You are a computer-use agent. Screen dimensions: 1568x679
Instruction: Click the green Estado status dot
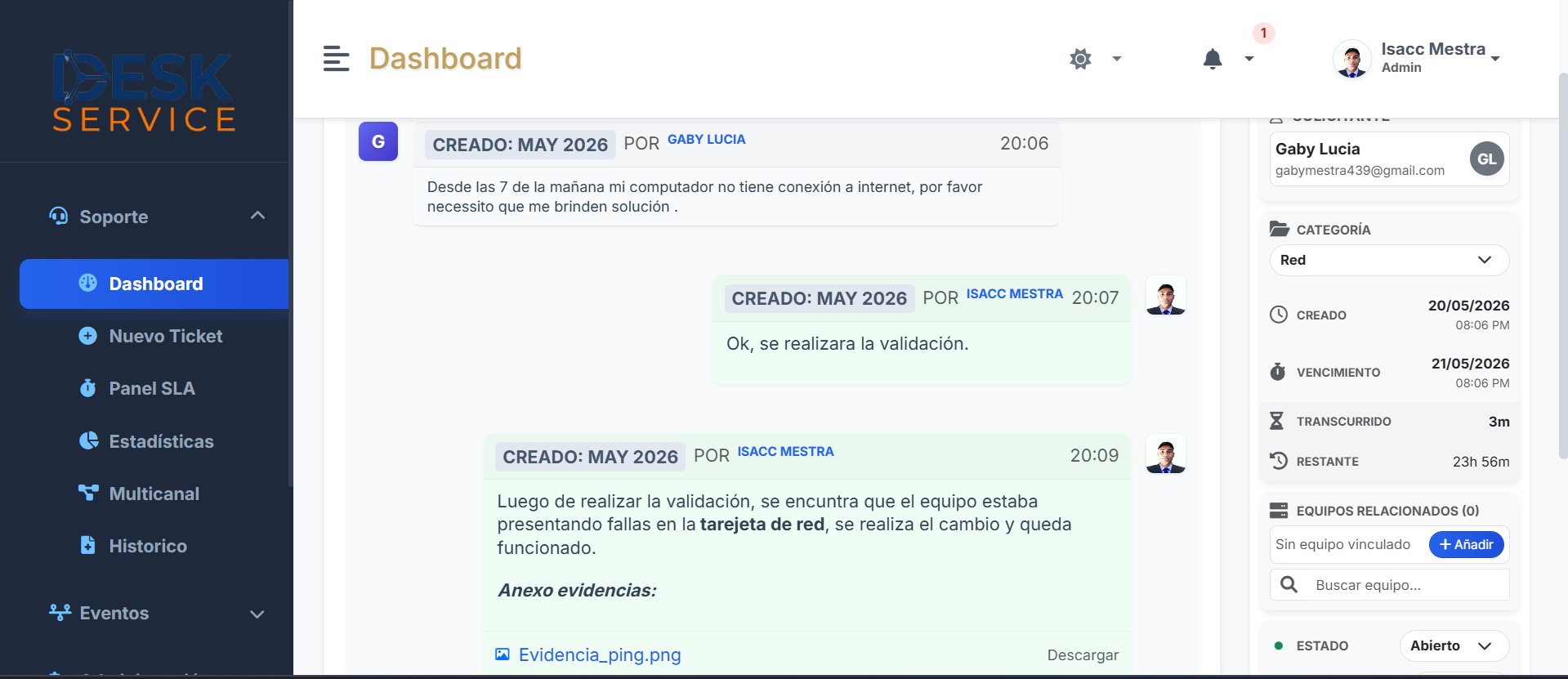coord(1279,645)
